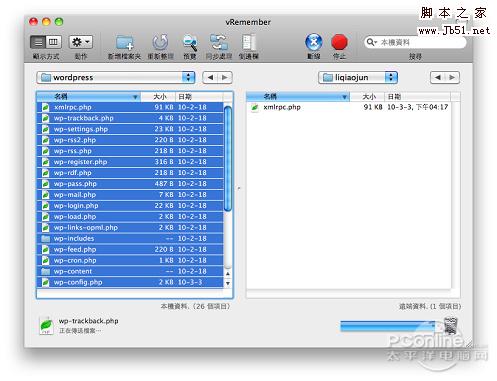This screenshot has height=381, width=497.
Task: Select xmlrpc.php in the local list
Action: [130, 107]
